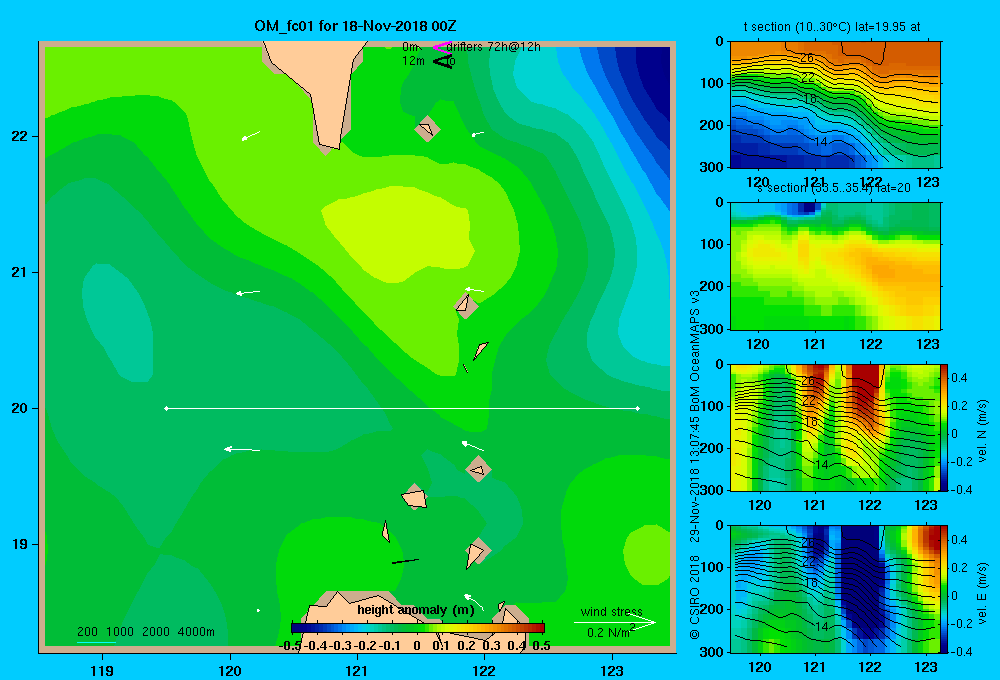The image size is (1000, 680).
Task: Click latitude label 19 on main map axis
Action: pyautogui.click(x=20, y=544)
